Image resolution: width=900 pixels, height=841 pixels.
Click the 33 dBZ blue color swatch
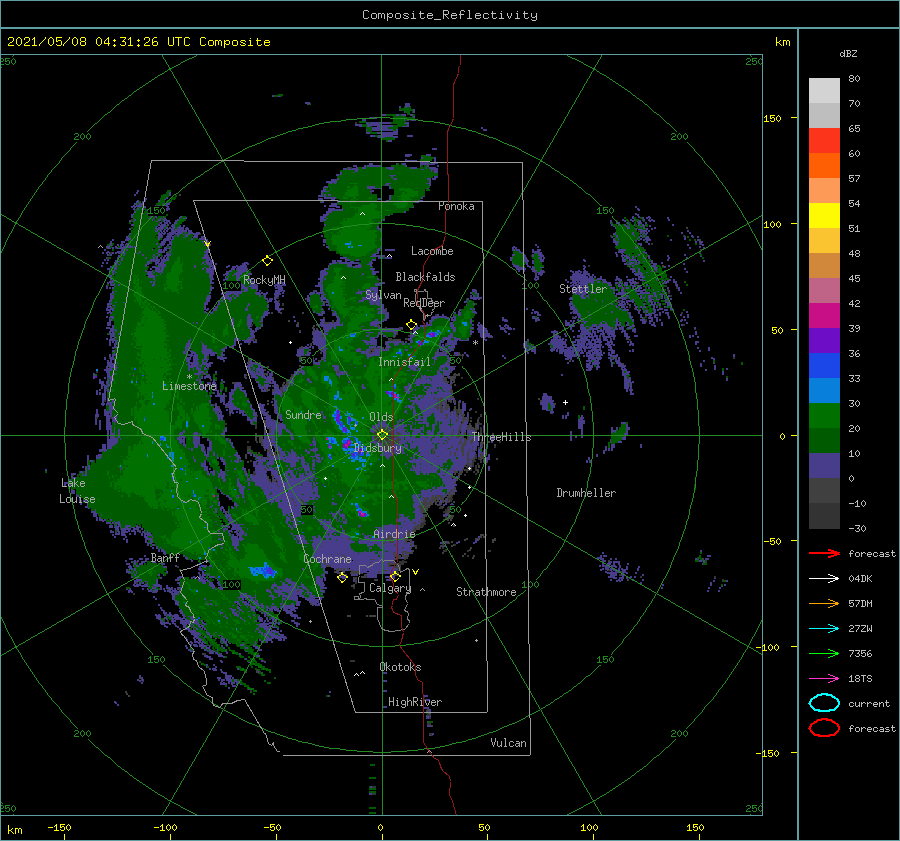pyautogui.click(x=824, y=365)
